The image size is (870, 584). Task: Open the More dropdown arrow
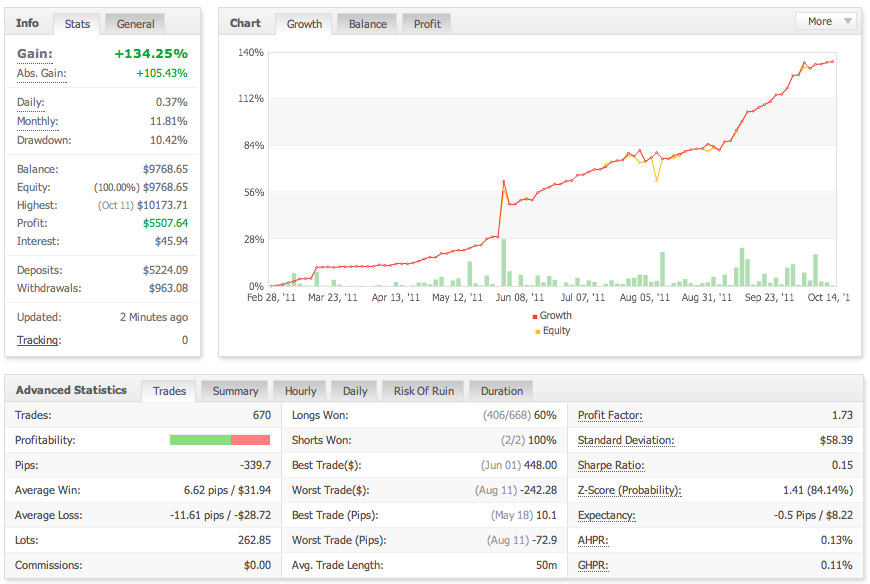pos(847,21)
